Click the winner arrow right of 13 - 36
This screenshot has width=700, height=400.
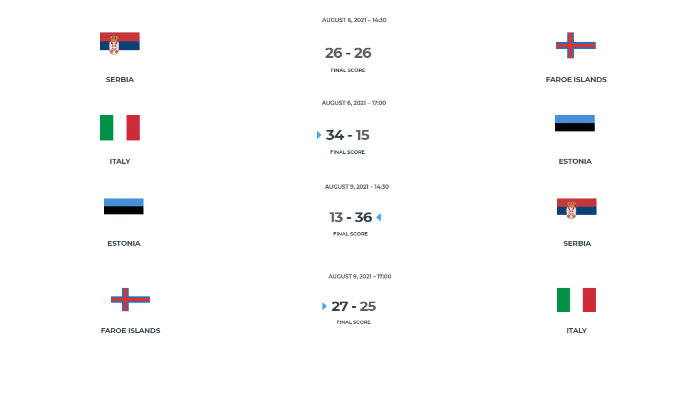[379, 217]
